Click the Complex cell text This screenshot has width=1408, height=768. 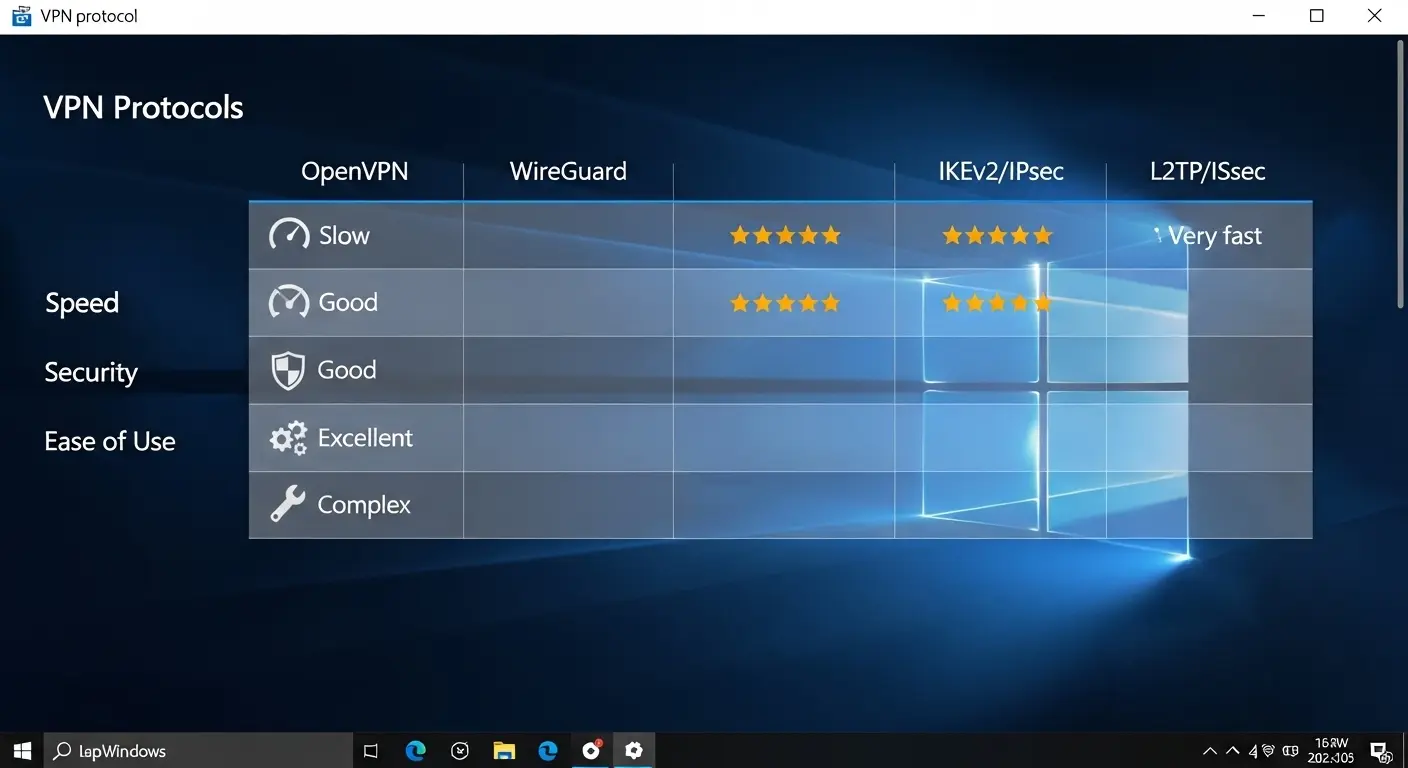pos(364,506)
